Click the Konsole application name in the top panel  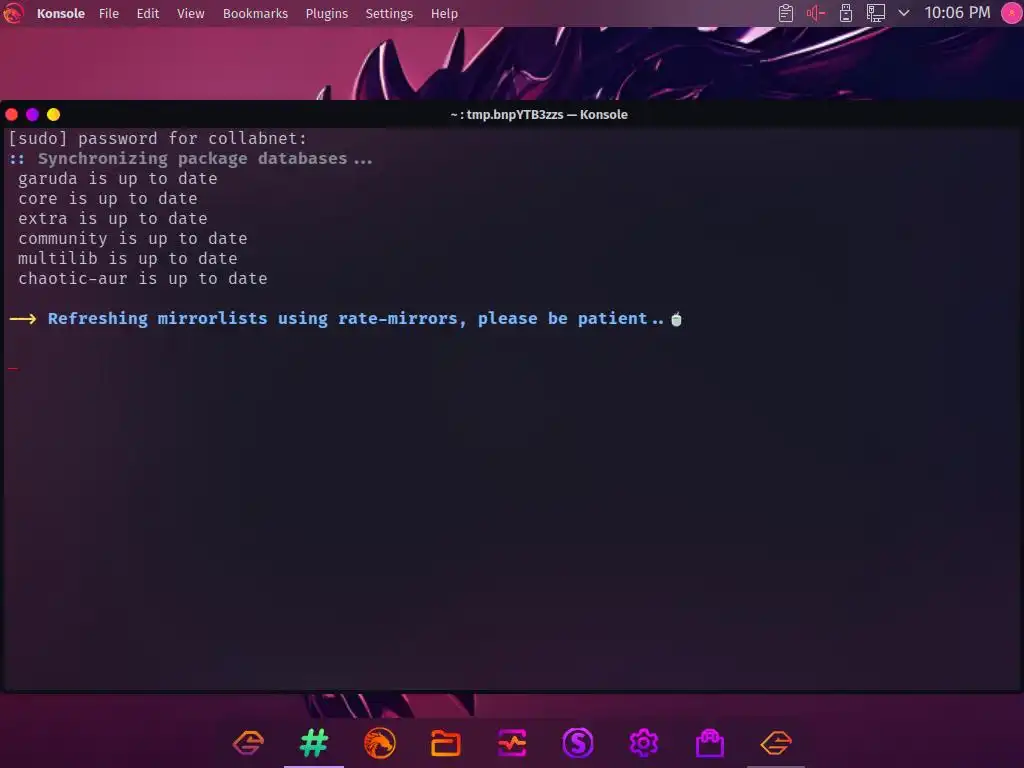pos(61,14)
